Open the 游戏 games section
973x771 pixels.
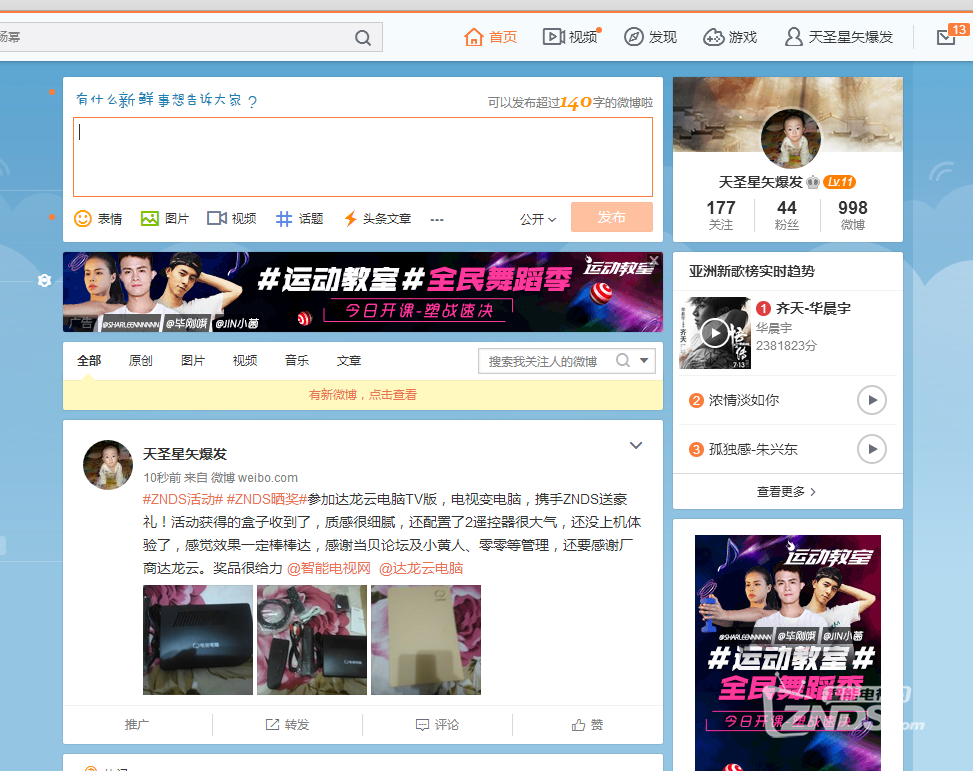point(730,37)
